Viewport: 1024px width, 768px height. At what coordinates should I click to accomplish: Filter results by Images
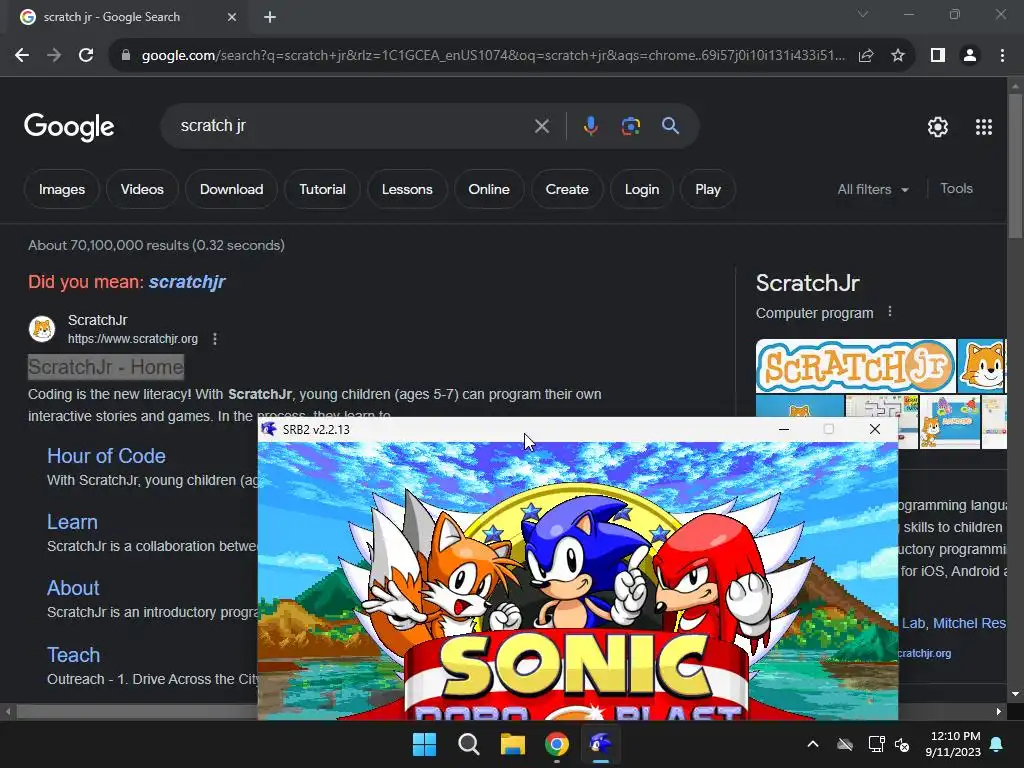coord(61,189)
